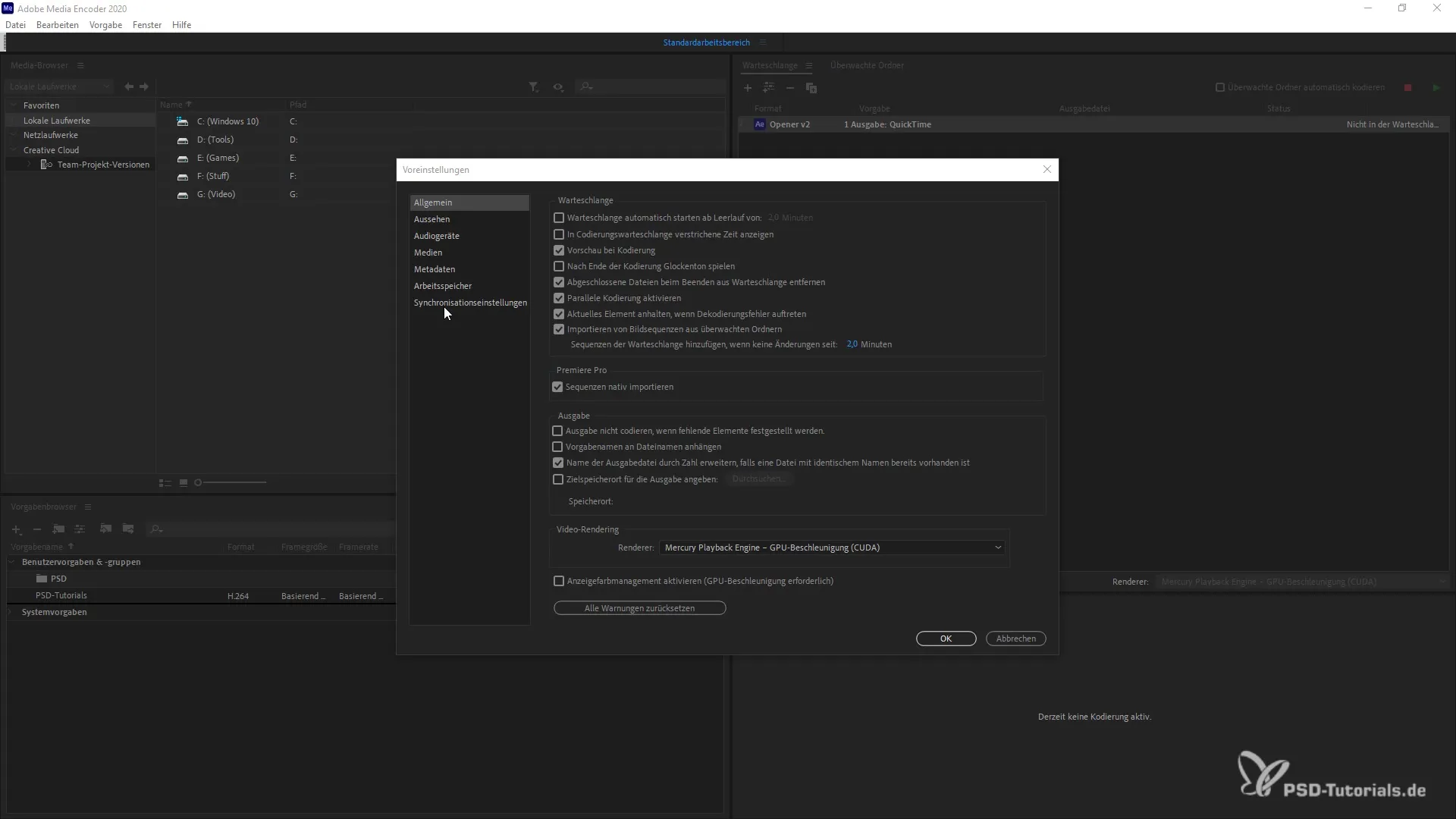Click preset settings icon in Vorgabenbrowser

pos(80,529)
